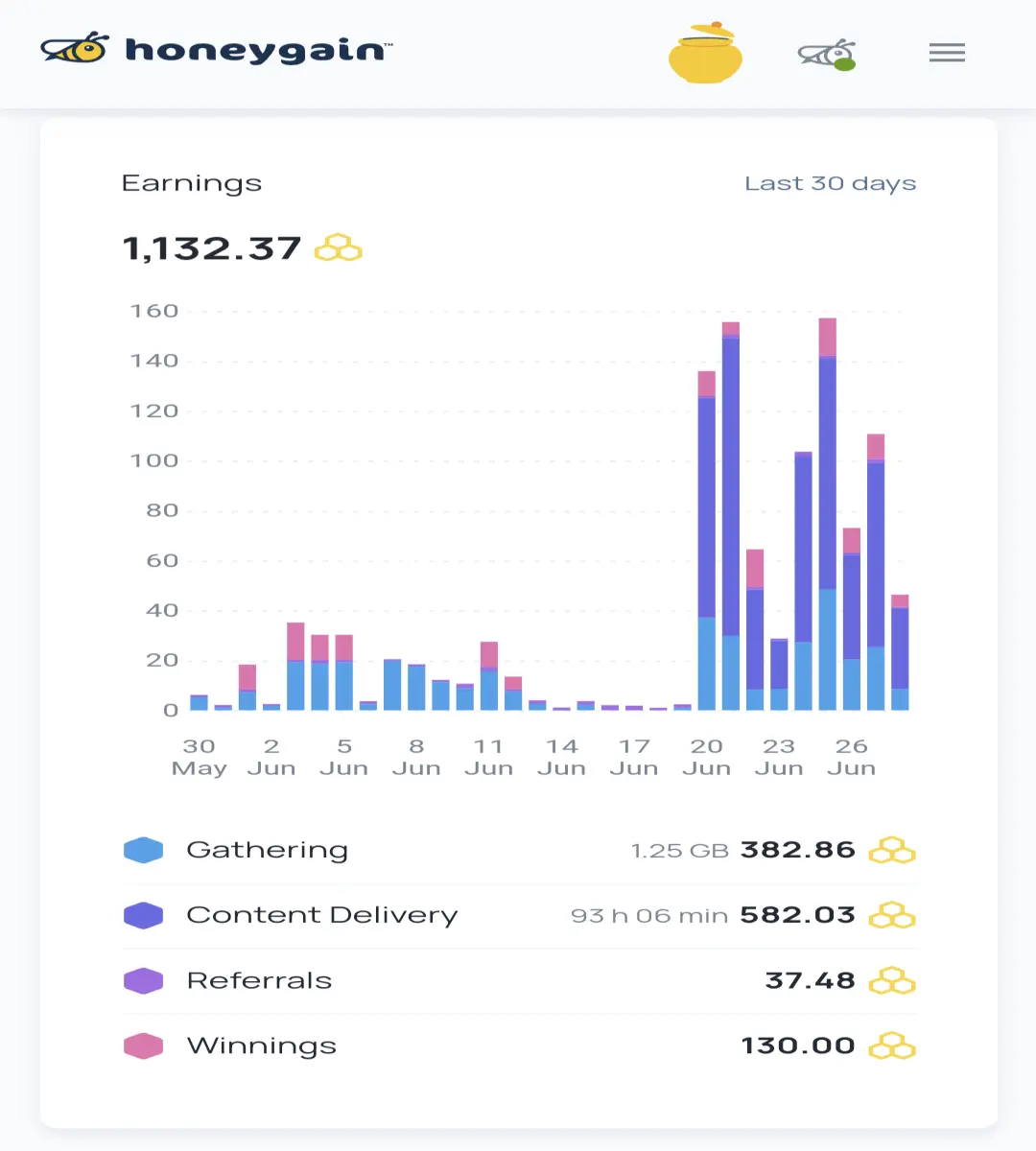Open the Last 30 days period selector

pyautogui.click(x=831, y=183)
